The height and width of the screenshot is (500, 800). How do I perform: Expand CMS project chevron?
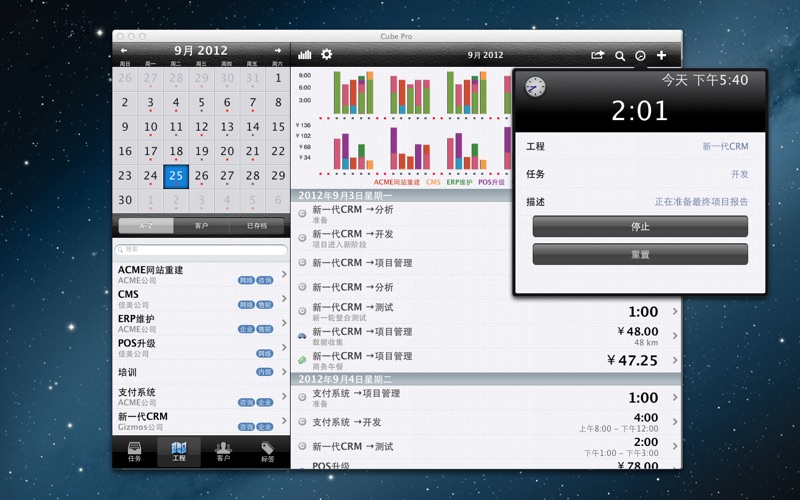pos(284,298)
